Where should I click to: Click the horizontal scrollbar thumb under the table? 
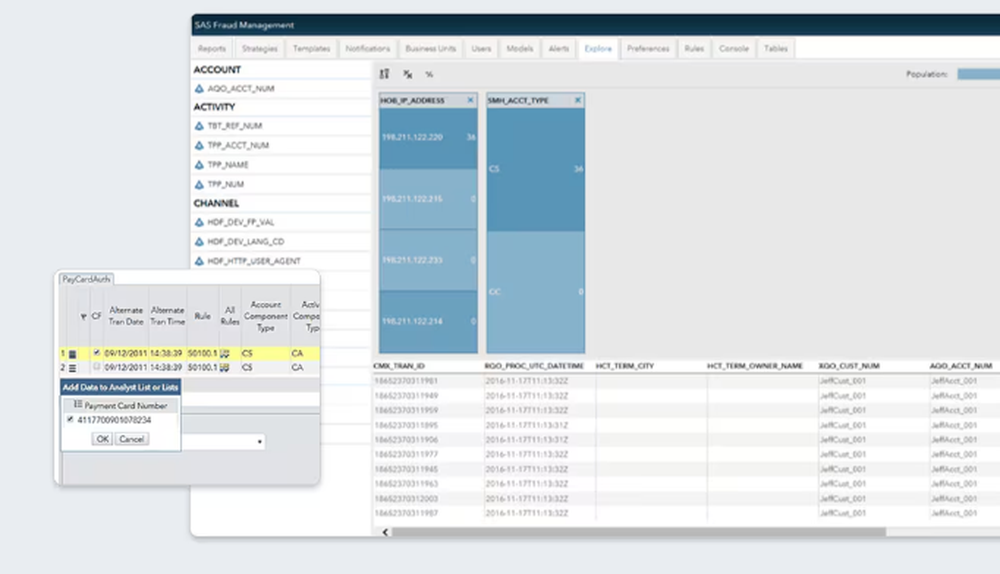point(639,532)
